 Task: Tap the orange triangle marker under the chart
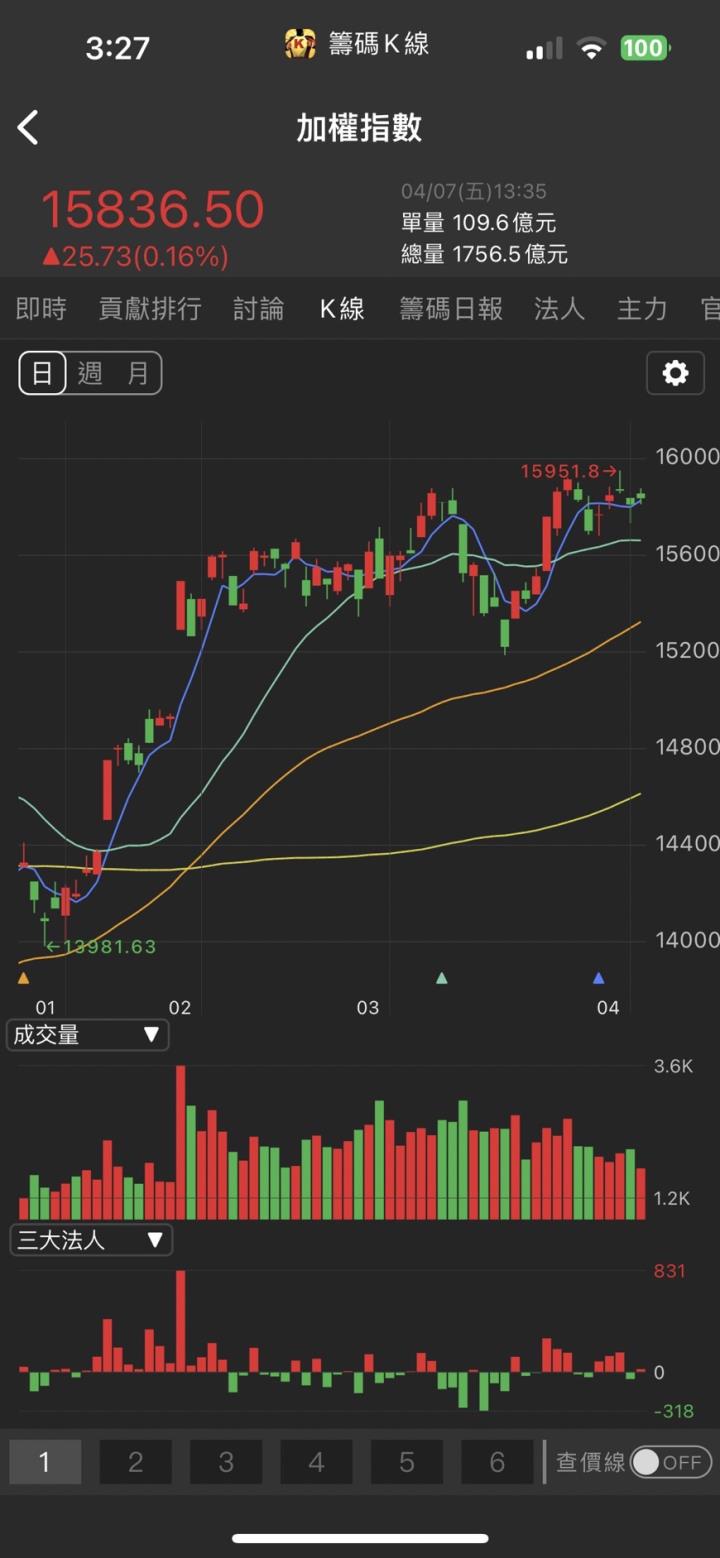point(24,978)
